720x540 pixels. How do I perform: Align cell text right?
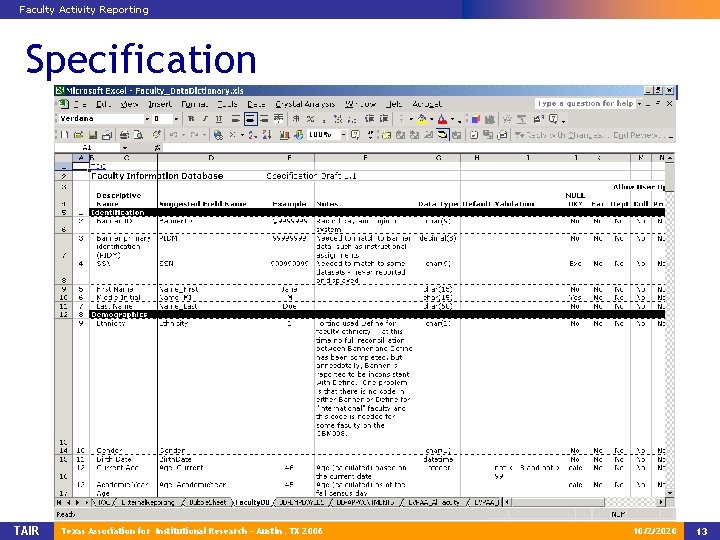click(264, 119)
